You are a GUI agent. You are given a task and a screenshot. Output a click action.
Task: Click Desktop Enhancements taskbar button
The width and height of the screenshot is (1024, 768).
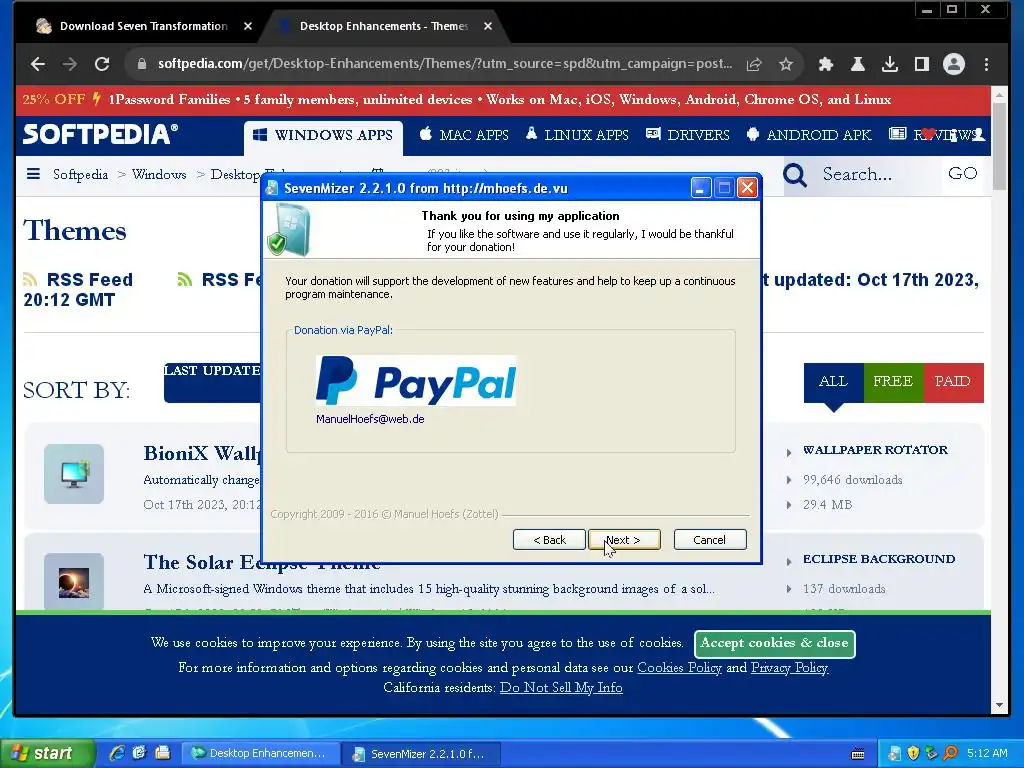point(260,753)
